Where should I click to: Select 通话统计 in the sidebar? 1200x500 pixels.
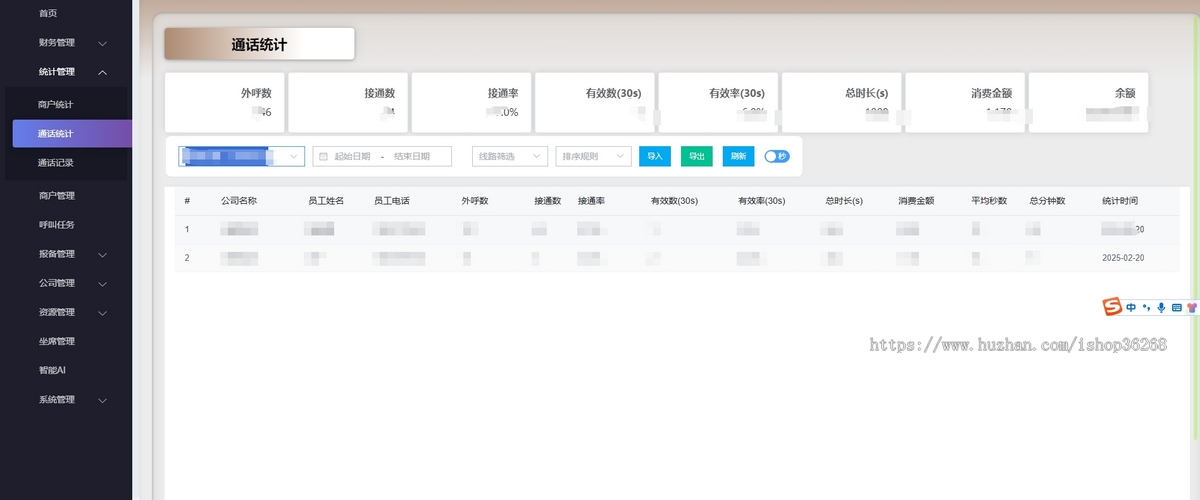[72, 133]
